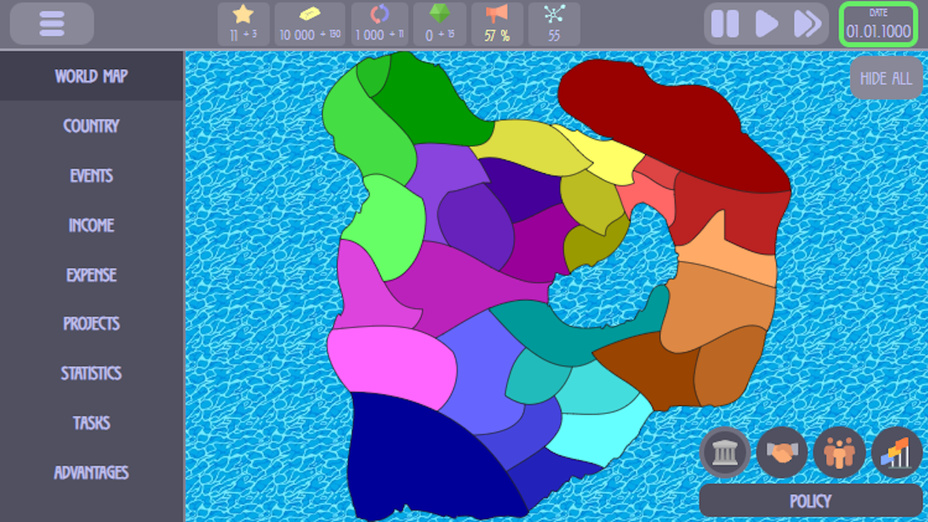
Task: Open the hamburger menu
Action: [x=52, y=24]
